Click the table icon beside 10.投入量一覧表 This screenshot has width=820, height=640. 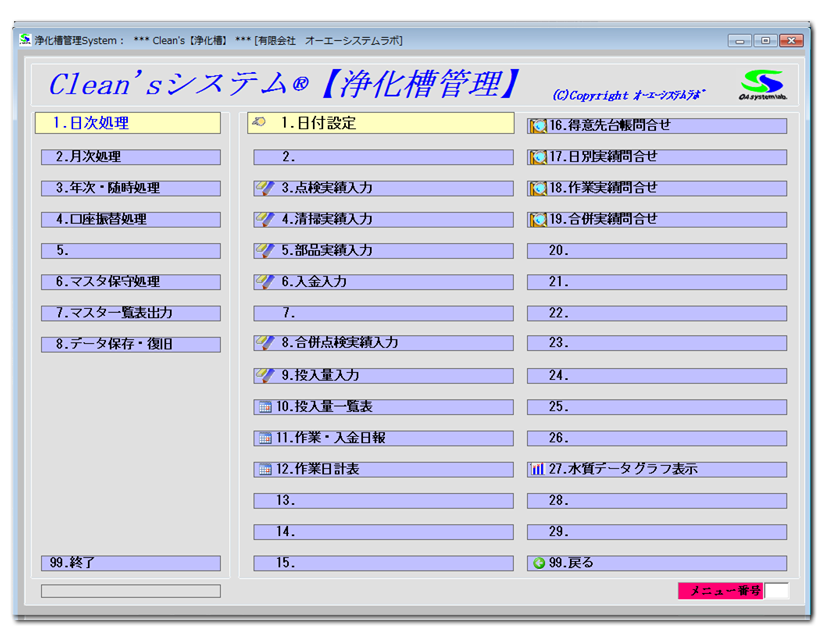pyautogui.click(x=265, y=407)
